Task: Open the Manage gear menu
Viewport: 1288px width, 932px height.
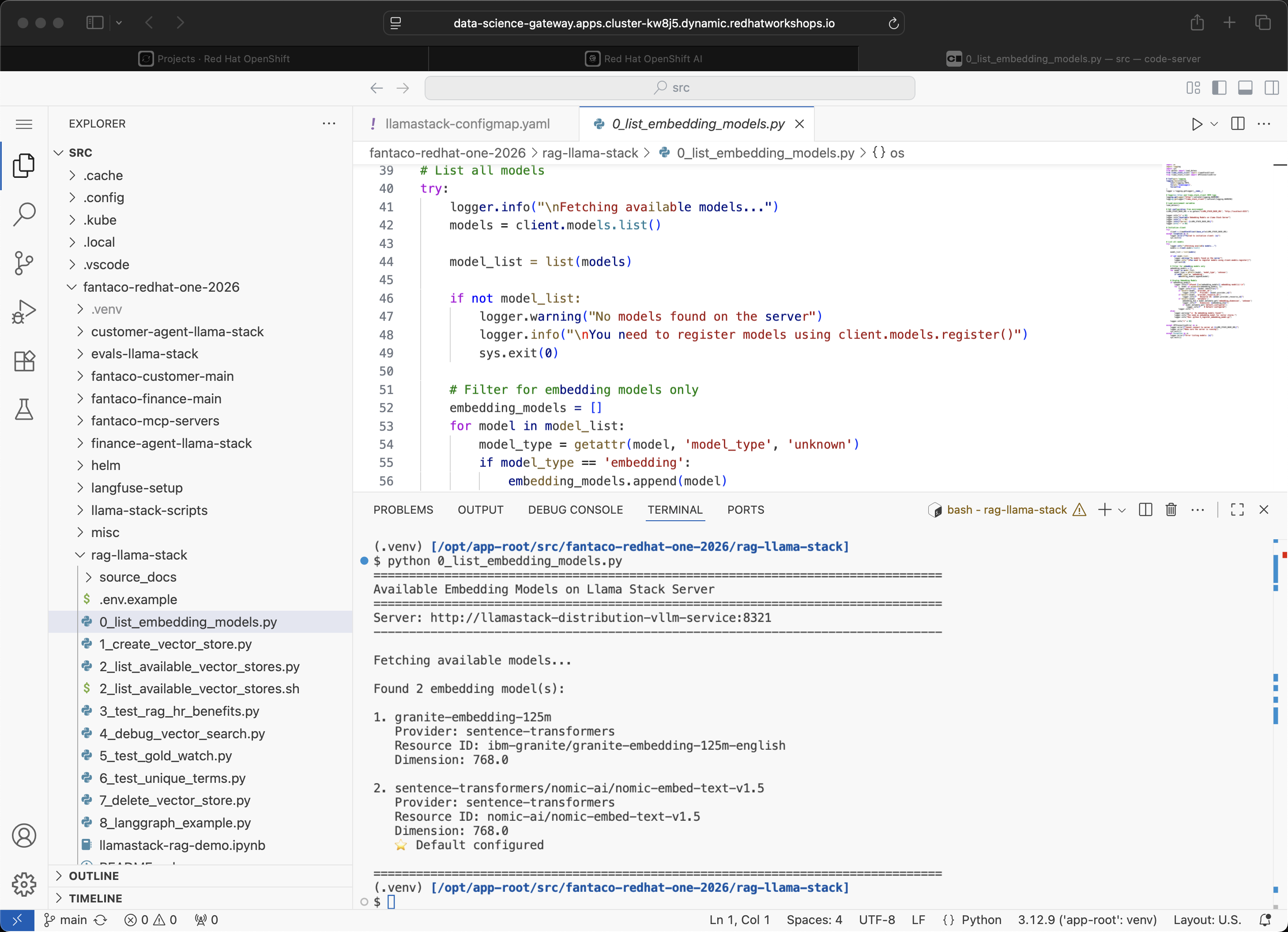Action: 24,884
